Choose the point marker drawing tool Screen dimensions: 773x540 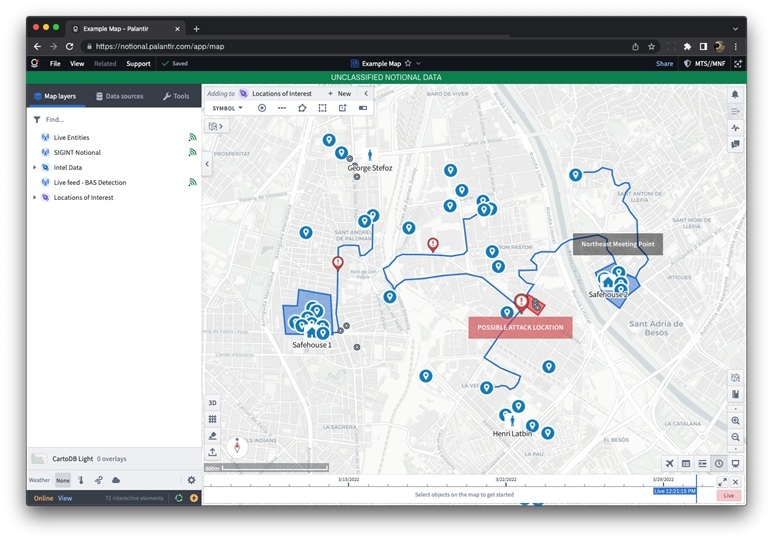pyautogui.click(x=262, y=108)
